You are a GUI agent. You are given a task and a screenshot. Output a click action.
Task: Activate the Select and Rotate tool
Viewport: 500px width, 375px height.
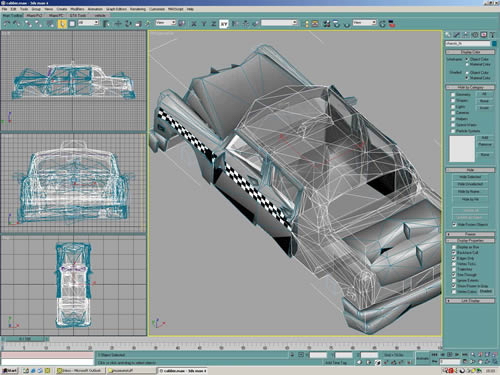(x=128, y=24)
